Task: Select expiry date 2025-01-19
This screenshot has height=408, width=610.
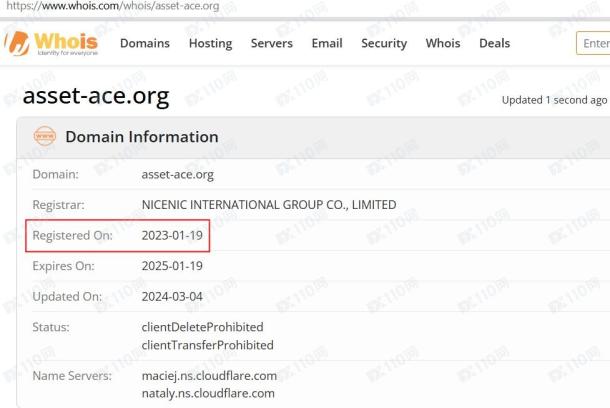Action: 172,266
